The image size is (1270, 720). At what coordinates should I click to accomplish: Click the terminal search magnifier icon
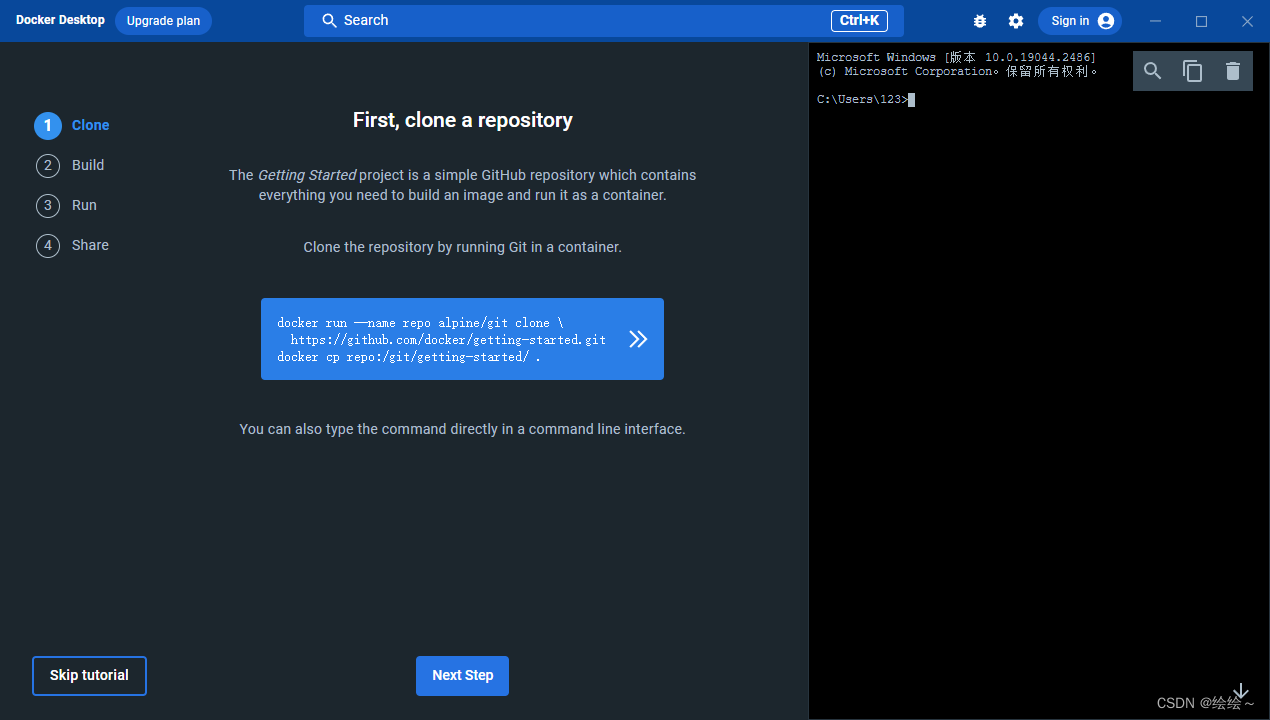pyautogui.click(x=1153, y=71)
